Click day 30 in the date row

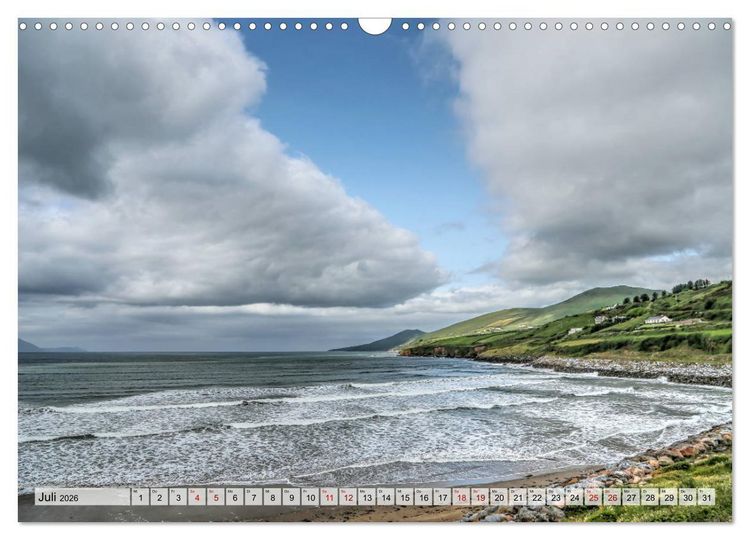[688, 496]
